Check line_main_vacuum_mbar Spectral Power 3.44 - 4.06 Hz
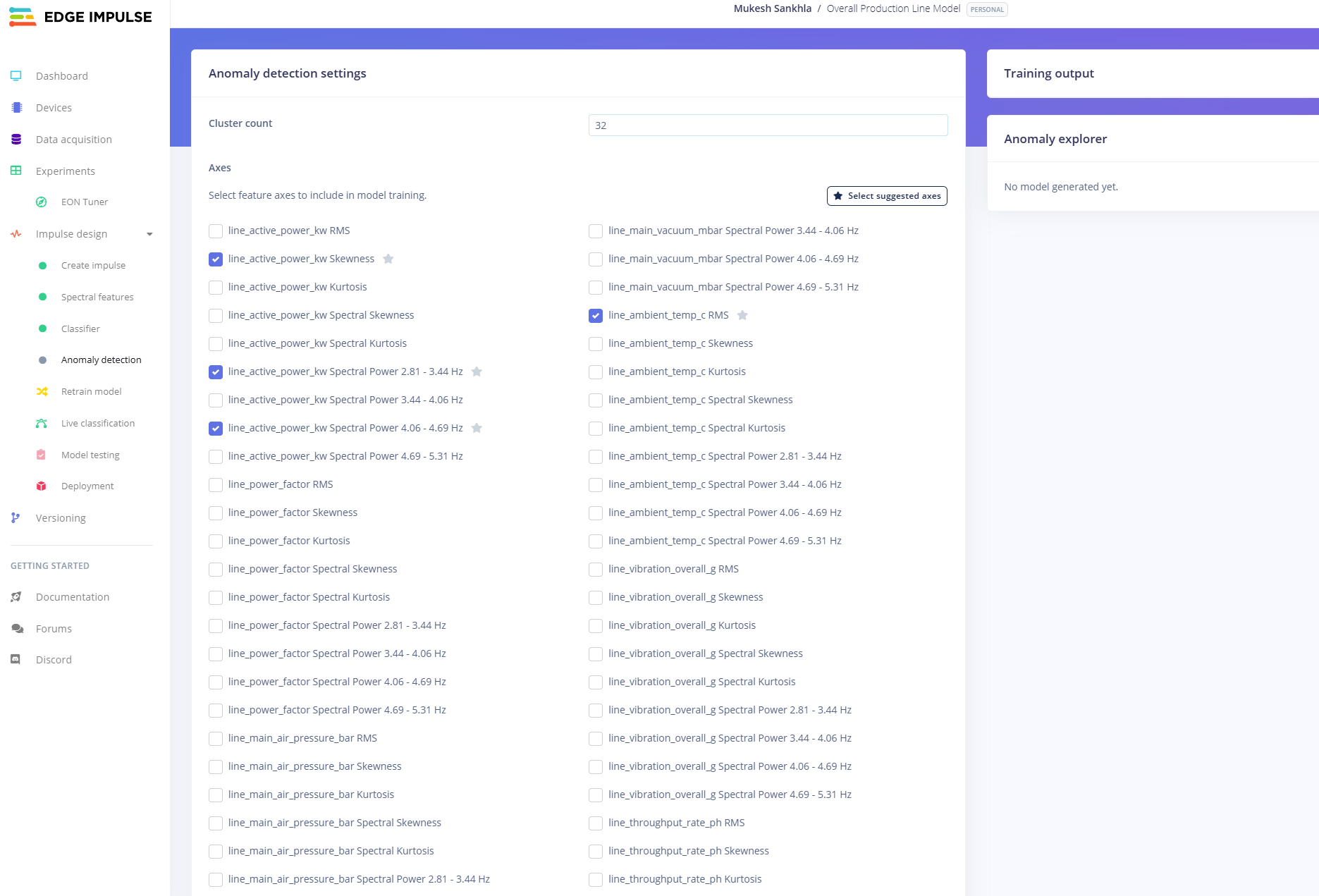The width and height of the screenshot is (1319, 896). tap(596, 231)
